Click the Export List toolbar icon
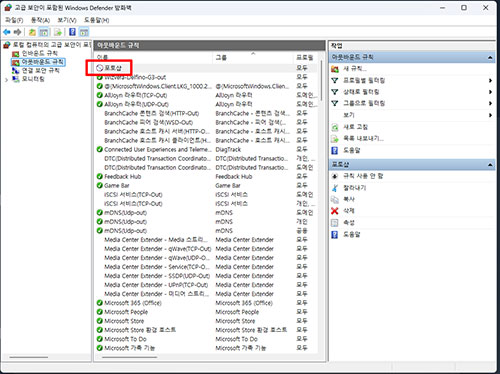500x374 pixels. [58, 32]
